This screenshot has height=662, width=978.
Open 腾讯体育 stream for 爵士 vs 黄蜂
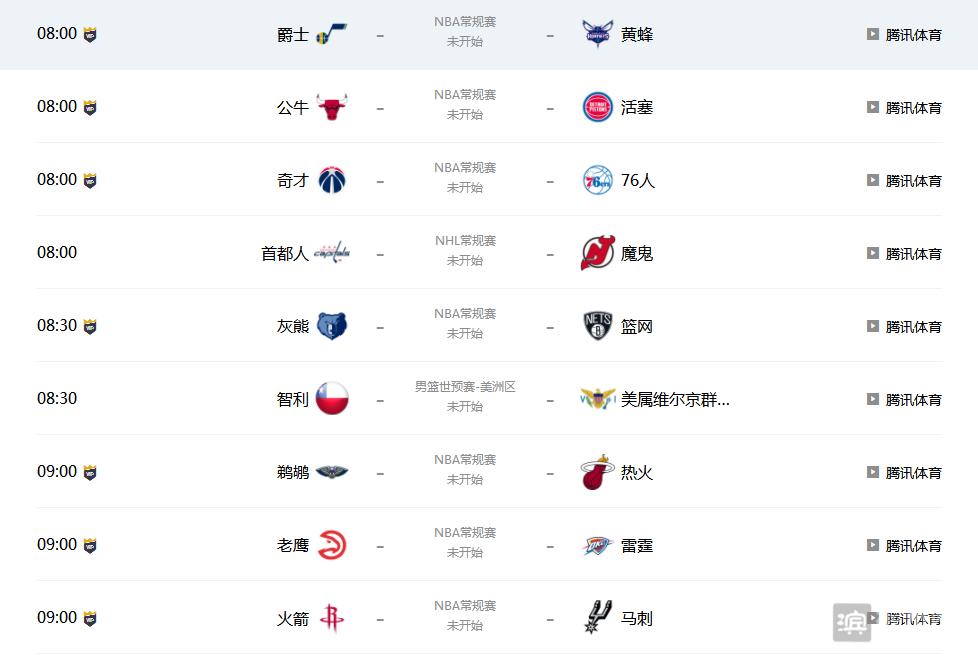tap(913, 35)
